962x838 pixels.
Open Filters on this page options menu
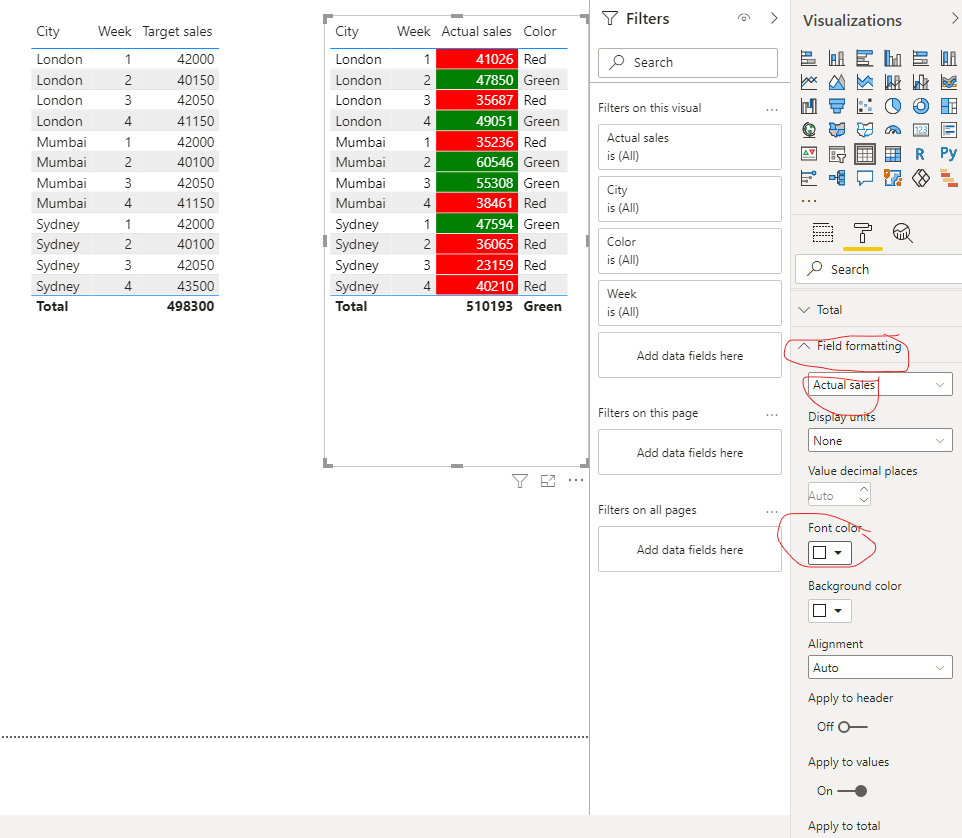click(772, 415)
